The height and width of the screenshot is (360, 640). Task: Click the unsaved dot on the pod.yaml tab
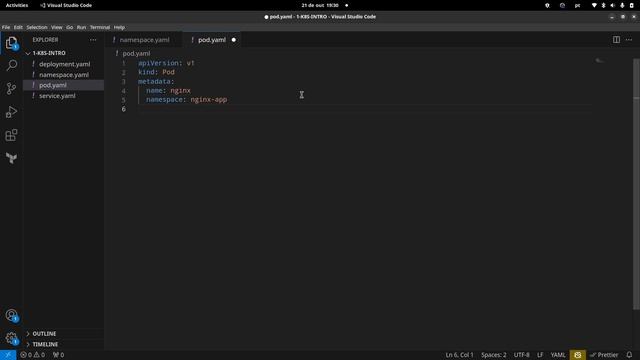pos(234,40)
